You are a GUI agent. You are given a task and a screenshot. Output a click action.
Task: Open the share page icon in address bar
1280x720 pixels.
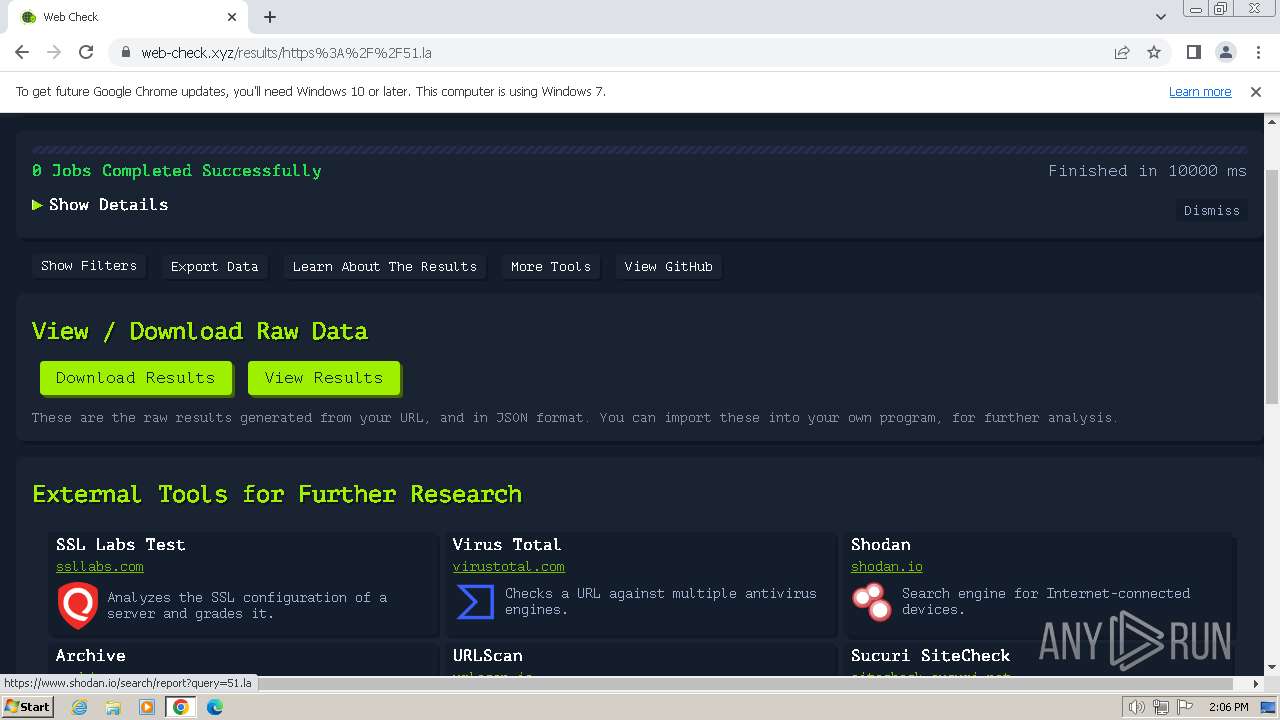coord(1122,53)
